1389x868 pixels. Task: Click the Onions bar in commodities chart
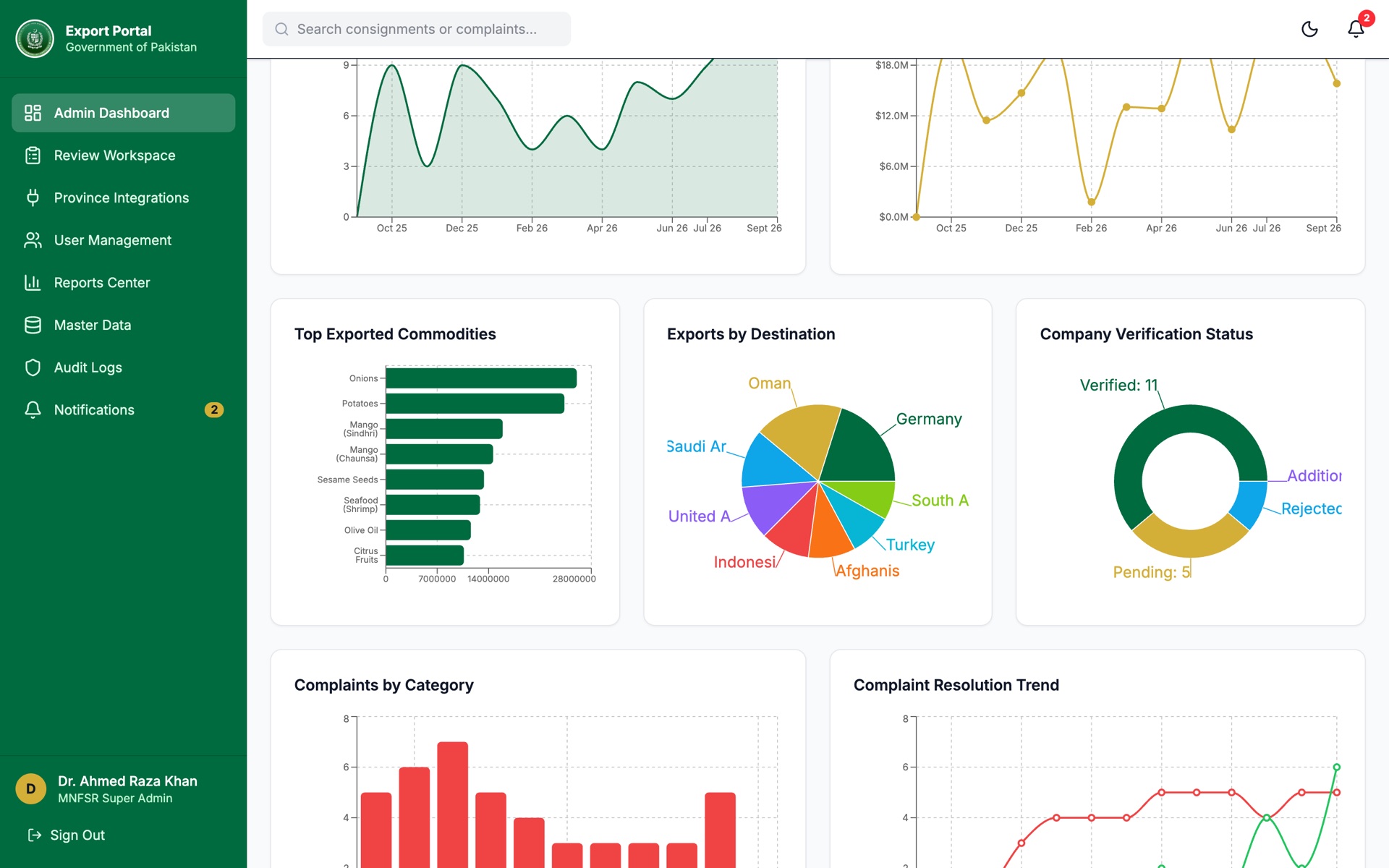481,378
